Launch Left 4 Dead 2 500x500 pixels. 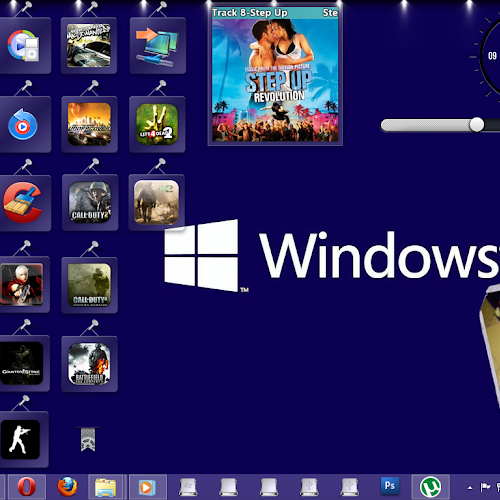click(157, 124)
